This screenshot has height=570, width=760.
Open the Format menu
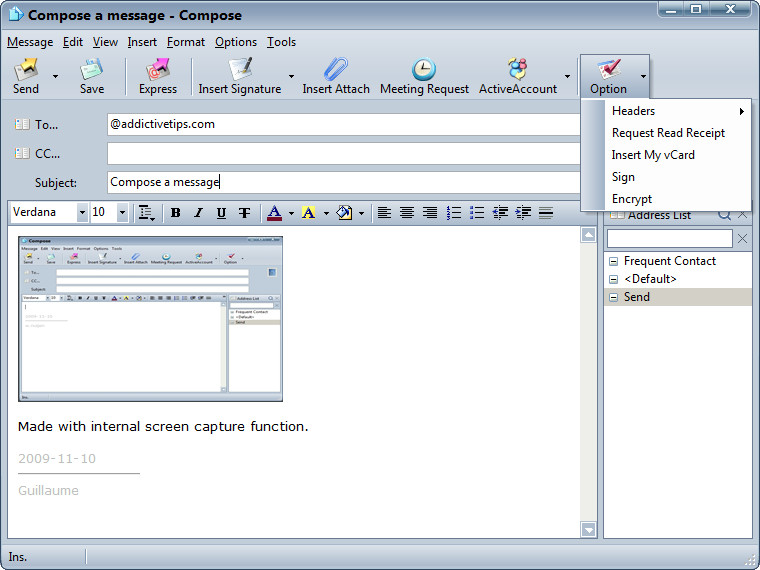186,42
